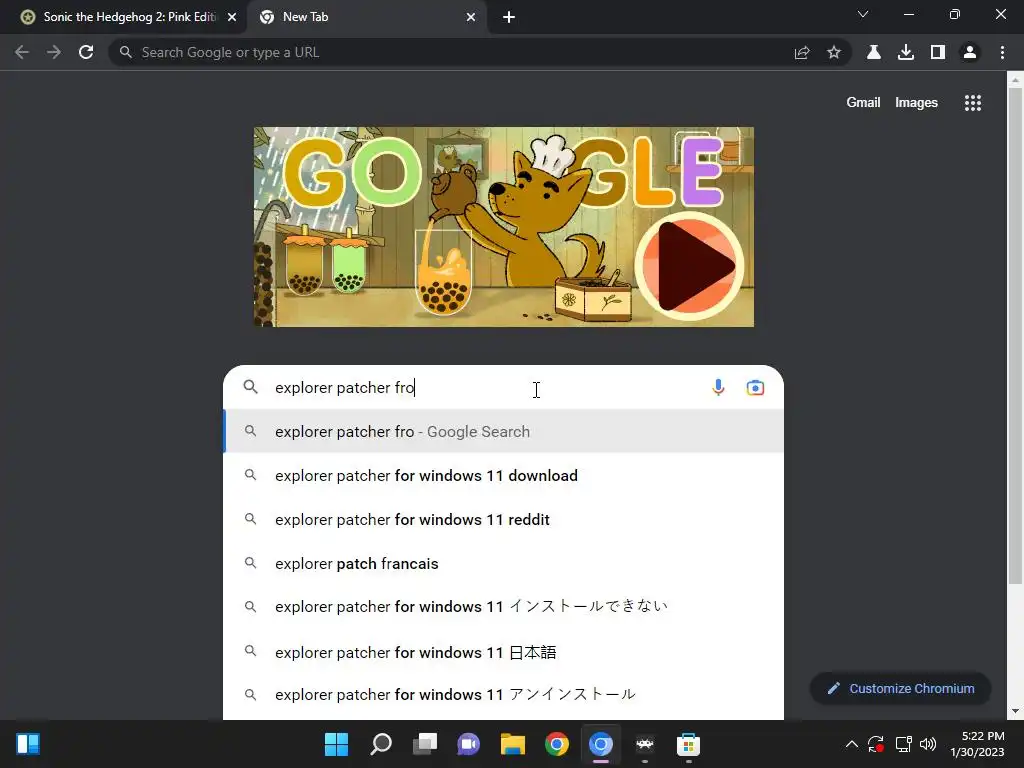
Task: Select suggestion 'explorer patcher for windows 11 日本語'
Action: pyautogui.click(x=504, y=651)
